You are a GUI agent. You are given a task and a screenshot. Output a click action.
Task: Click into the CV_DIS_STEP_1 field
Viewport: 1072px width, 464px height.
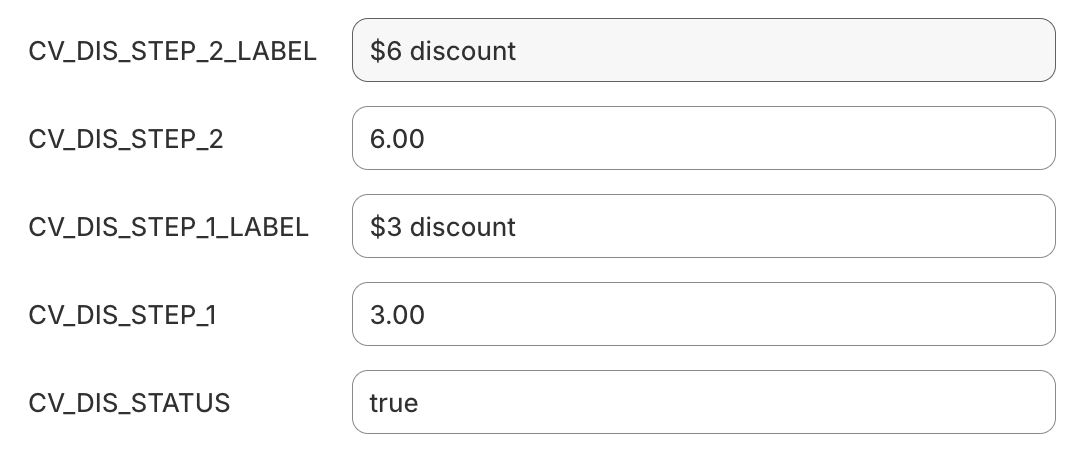703,314
